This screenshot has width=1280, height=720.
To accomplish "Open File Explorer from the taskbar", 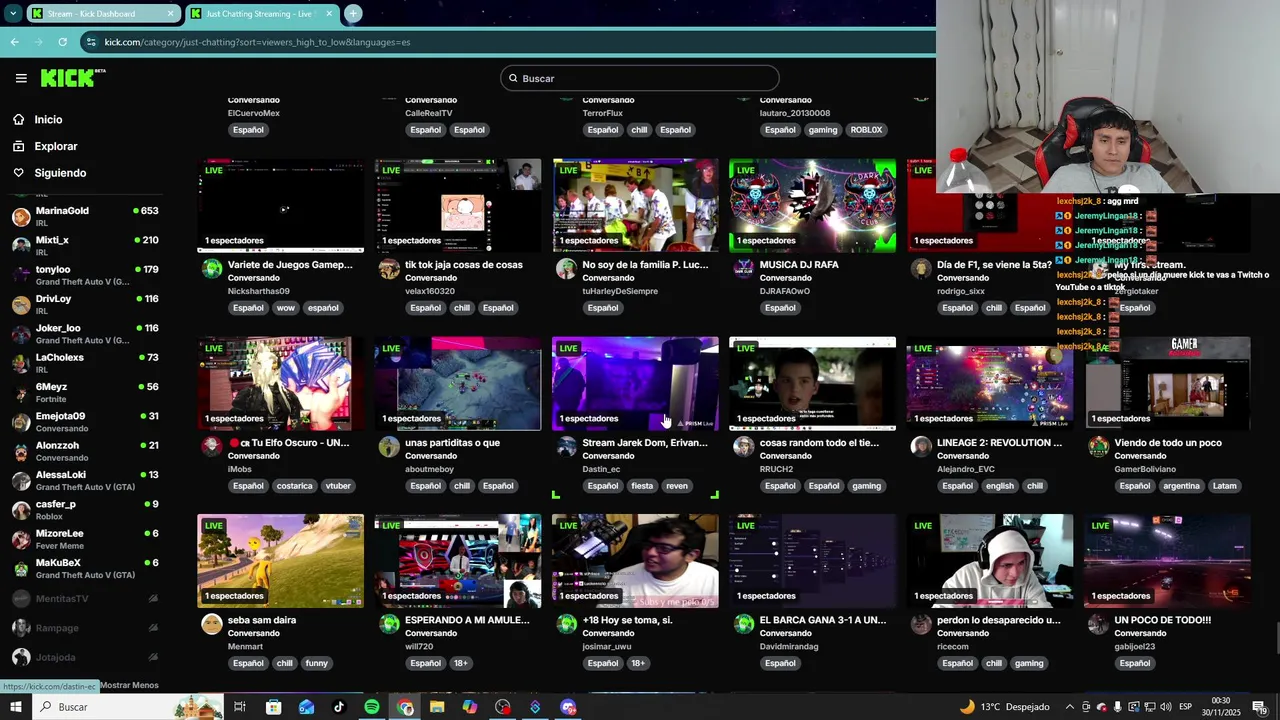I will coord(437,707).
